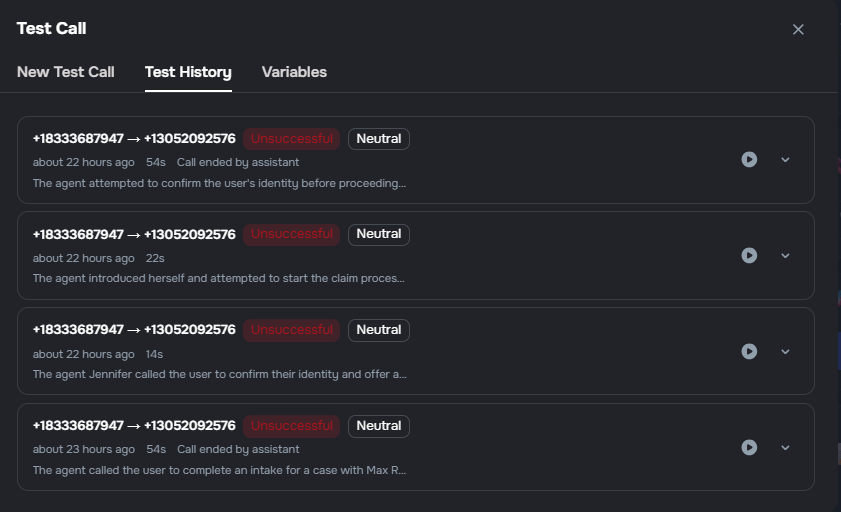The height and width of the screenshot is (512, 841).
Task: Open the call summary about confirming user's identity
Action: click(x=219, y=183)
